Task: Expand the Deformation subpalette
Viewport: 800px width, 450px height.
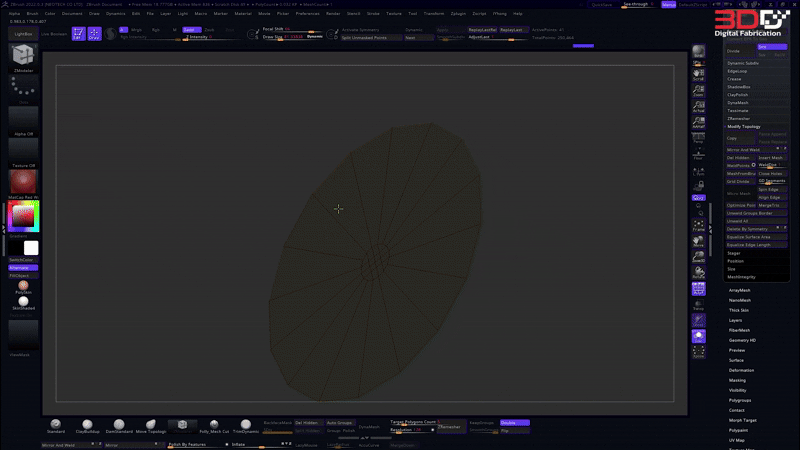Action: 741,370
